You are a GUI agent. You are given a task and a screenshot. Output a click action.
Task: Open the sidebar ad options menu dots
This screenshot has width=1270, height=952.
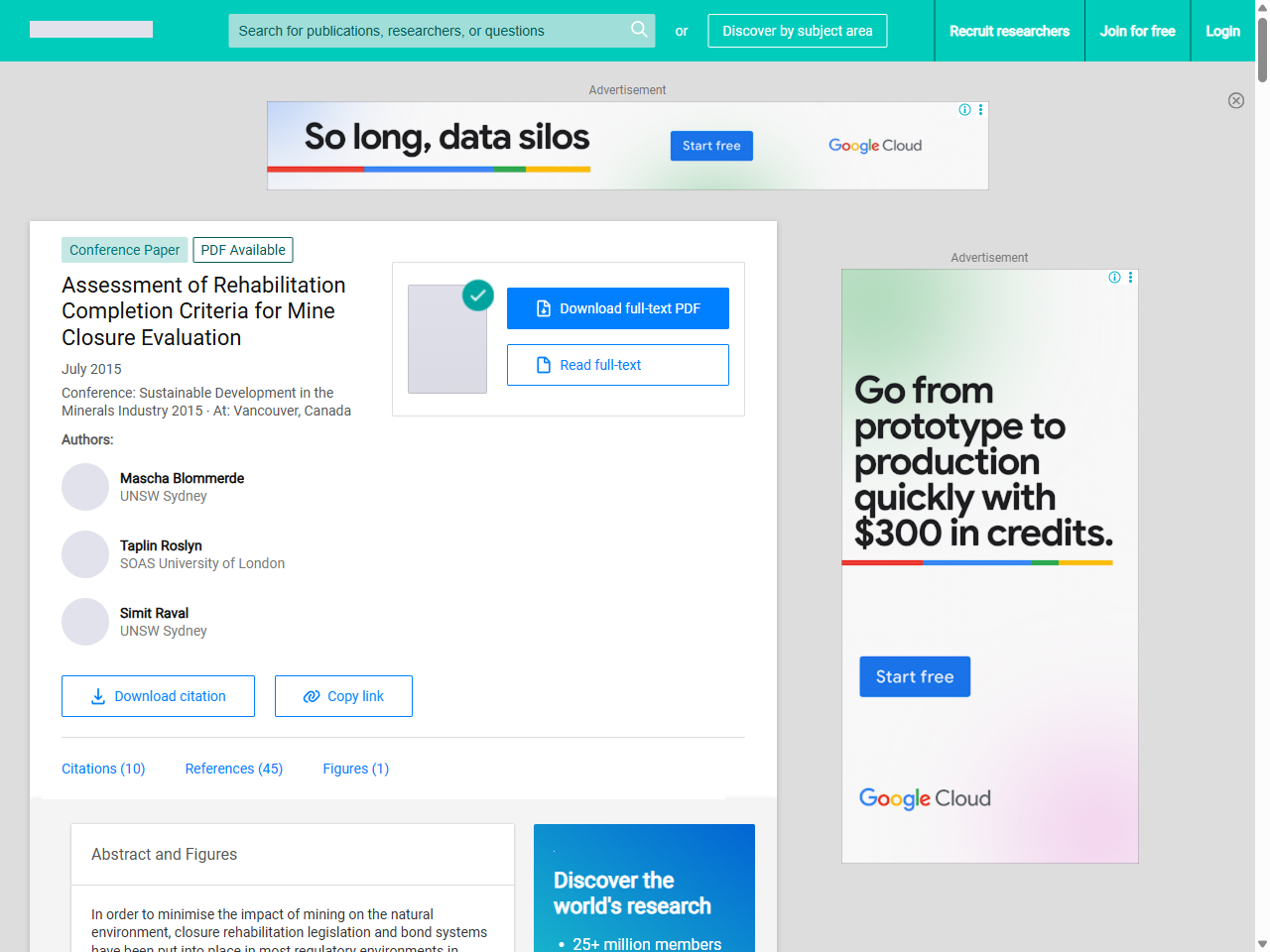click(1130, 278)
